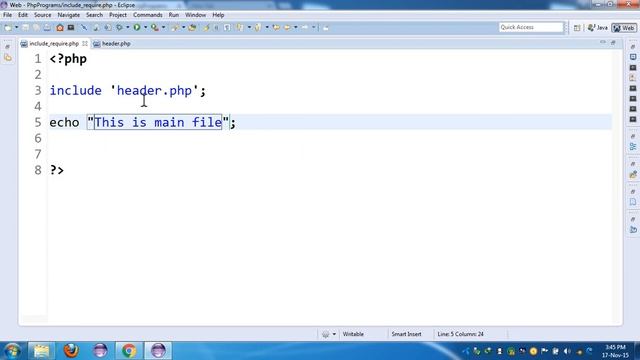Maximize the editor area

point(613,42)
